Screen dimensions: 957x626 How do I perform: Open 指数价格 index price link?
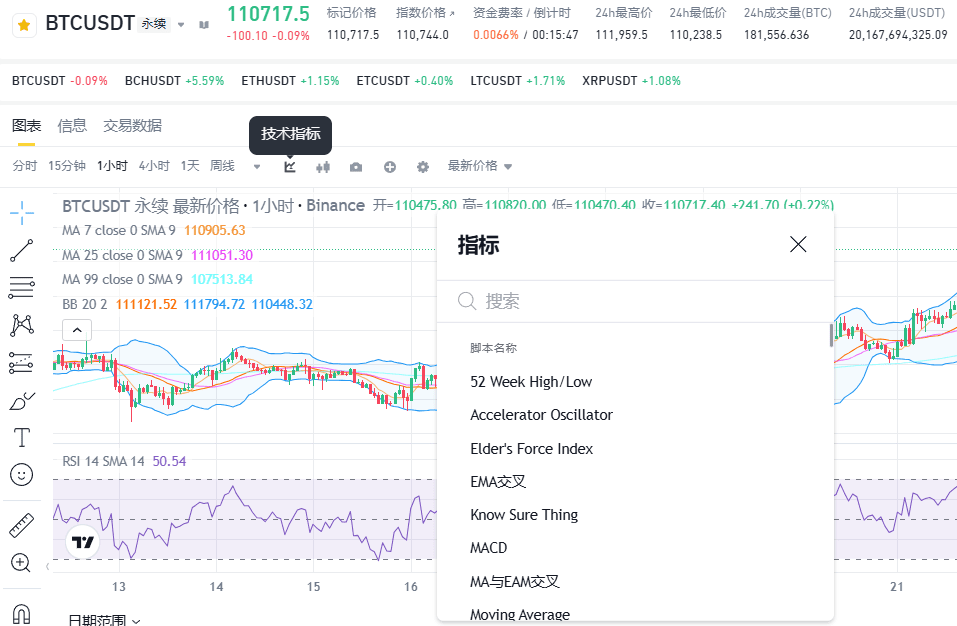pyautogui.click(x=425, y=13)
